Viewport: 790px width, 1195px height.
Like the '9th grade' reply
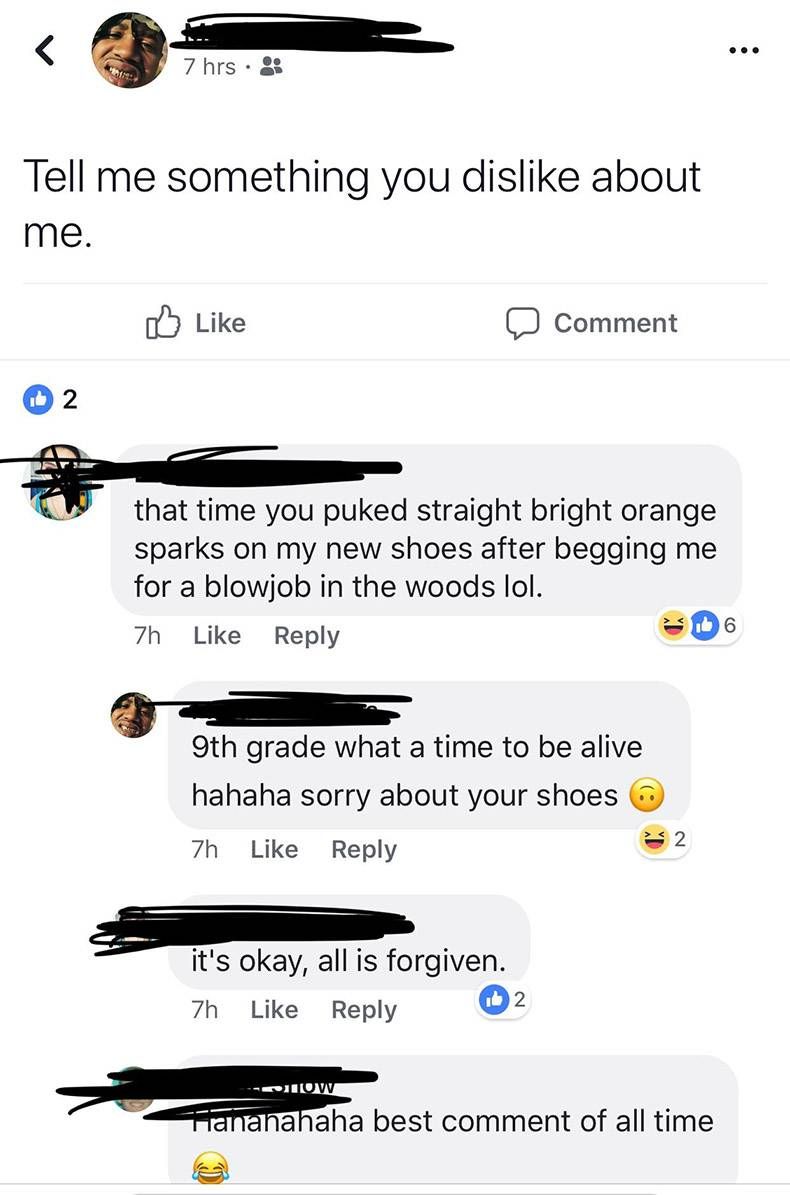tap(274, 848)
